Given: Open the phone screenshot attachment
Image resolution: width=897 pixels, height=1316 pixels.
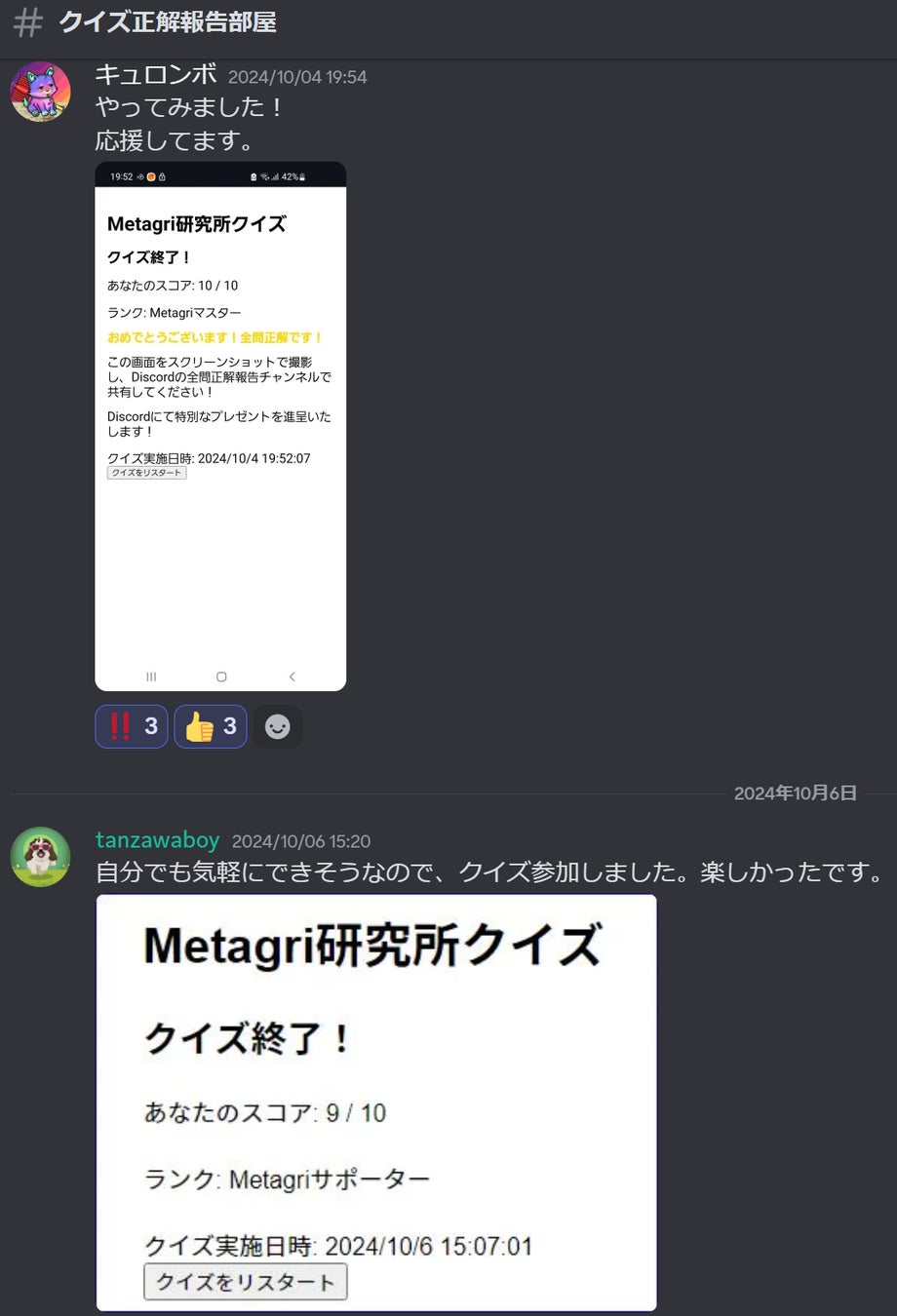Looking at the screenshot, I should [220, 426].
